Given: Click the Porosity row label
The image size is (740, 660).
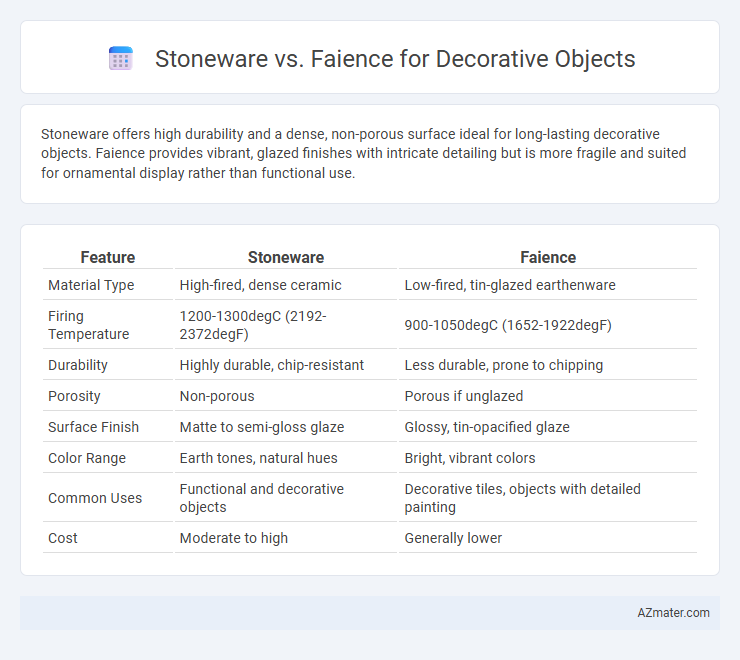Looking at the screenshot, I should (74, 396).
